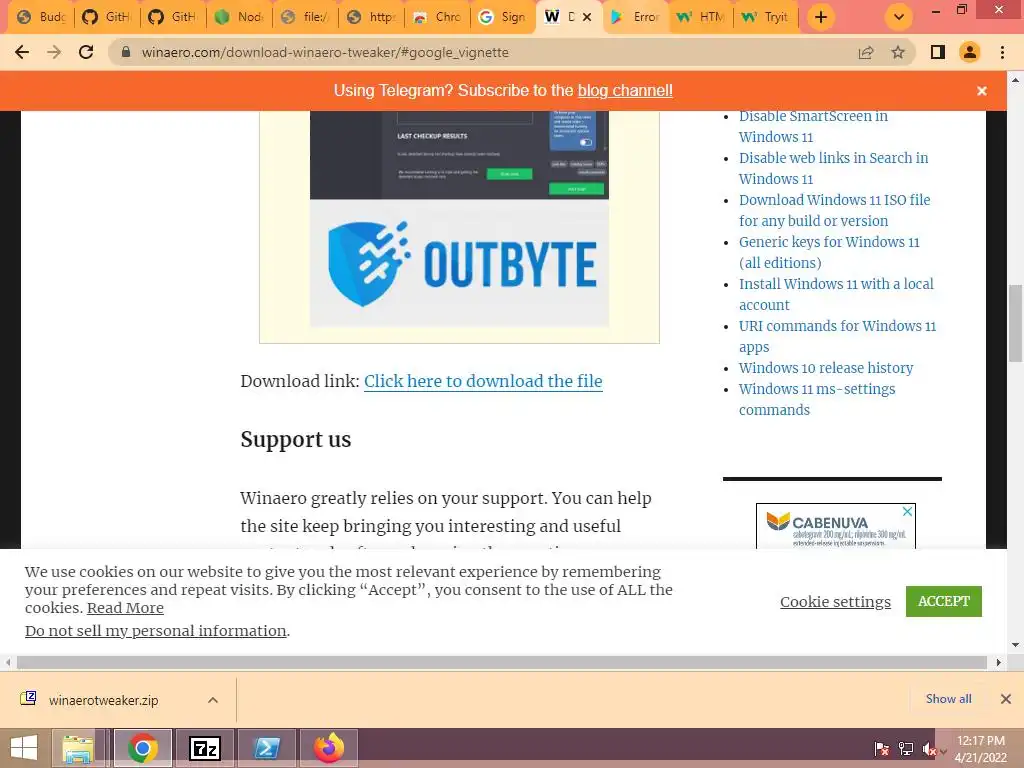Share this page icon in address bar

(866, 52)
